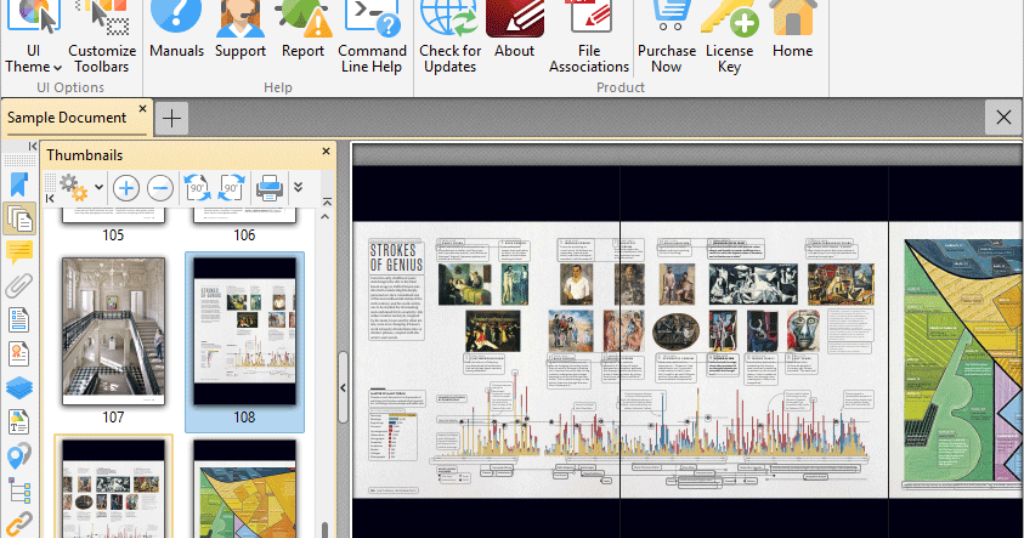The image size is (1024, 538).
Task: Open File Associations
Action: (x=588, y=38)
